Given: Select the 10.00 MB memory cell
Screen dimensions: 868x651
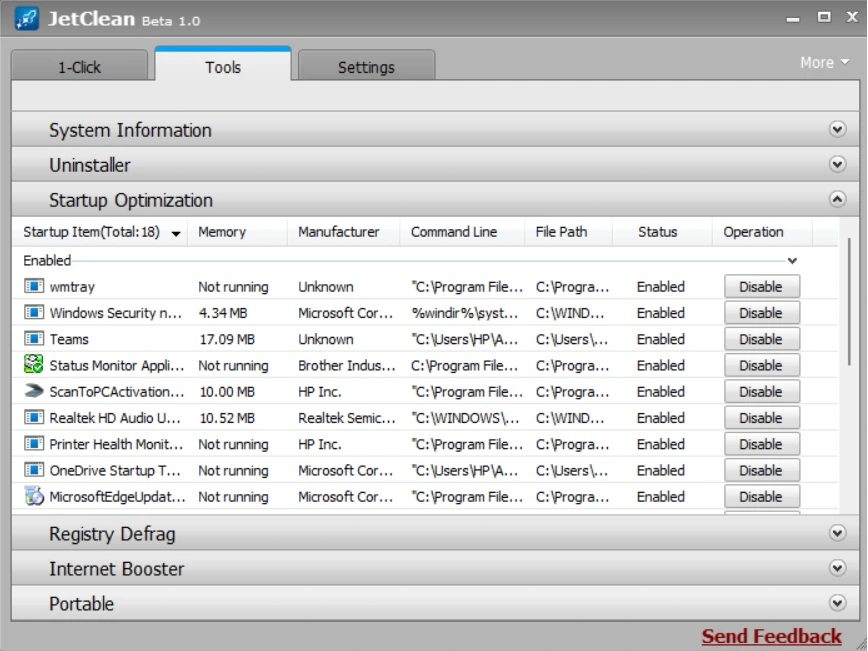Looking at the screenshot, I should pyautogui.click(x=227, y=392).
